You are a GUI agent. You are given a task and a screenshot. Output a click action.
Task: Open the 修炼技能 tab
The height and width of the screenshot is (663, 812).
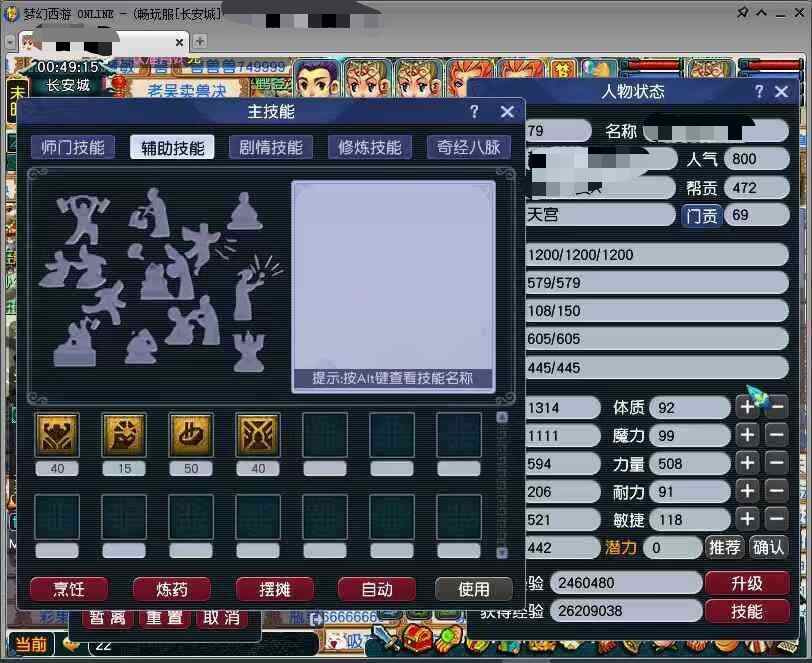pyautogui.click(x=370, y=148)
